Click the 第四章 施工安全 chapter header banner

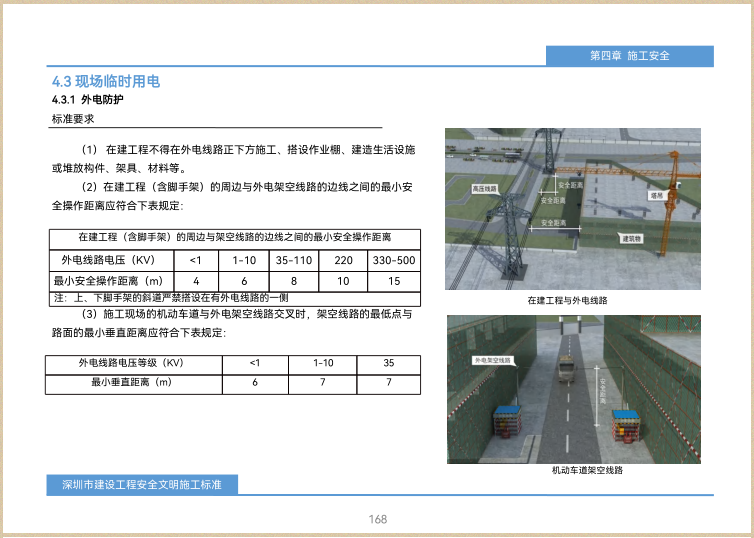pyautogui.click(x=629, y=56)
